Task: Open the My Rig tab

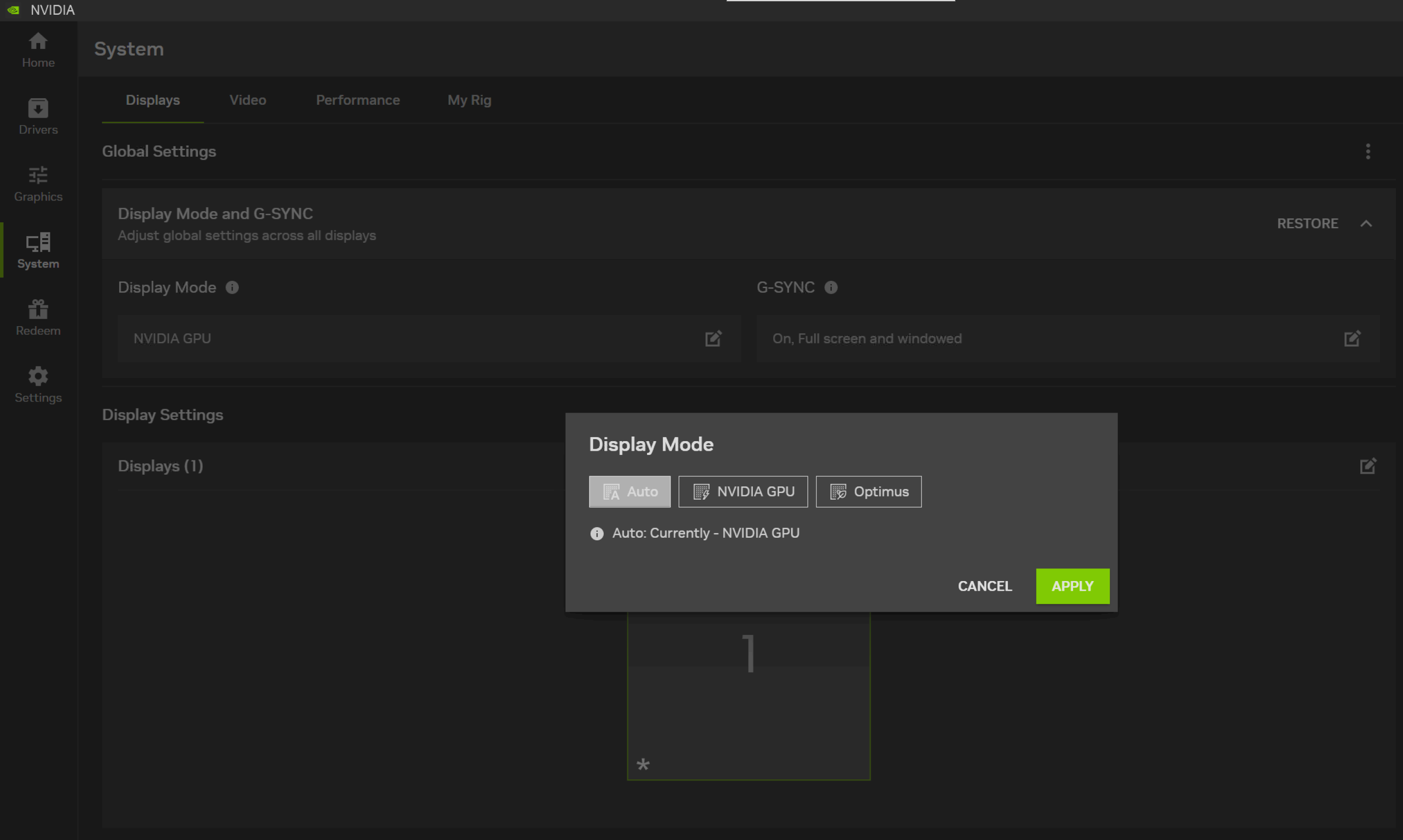Action: click(469, 100)
